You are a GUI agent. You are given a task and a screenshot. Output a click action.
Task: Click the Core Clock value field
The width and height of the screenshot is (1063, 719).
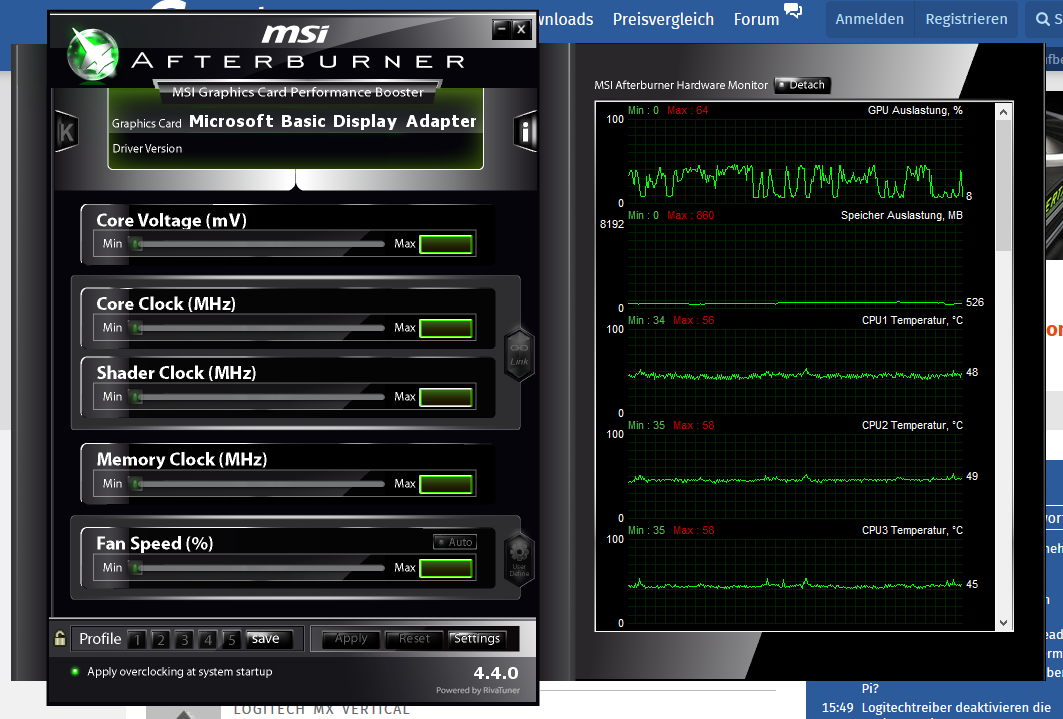[445, 328]
